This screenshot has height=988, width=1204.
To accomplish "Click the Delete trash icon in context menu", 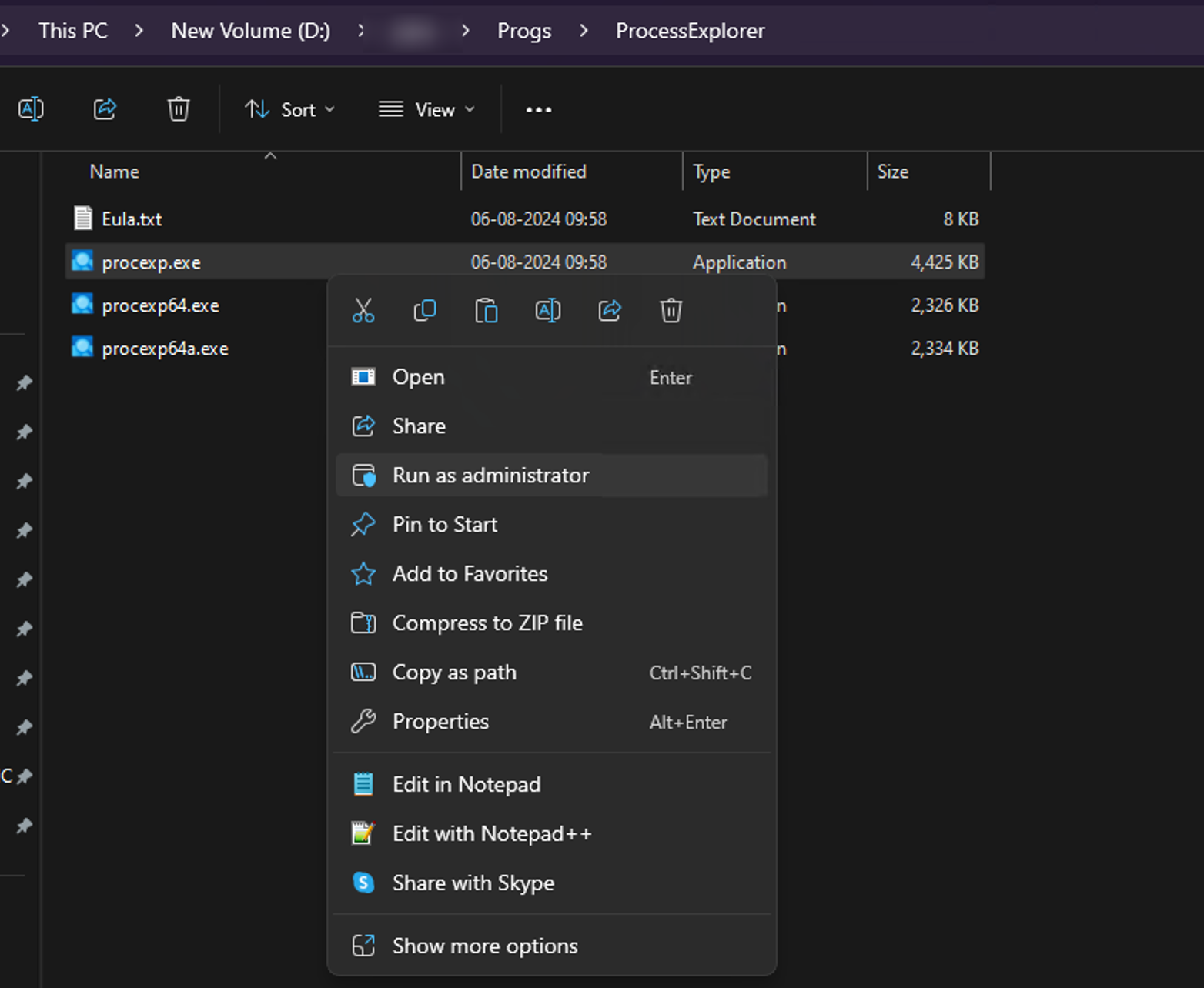I will pos(671,311).
